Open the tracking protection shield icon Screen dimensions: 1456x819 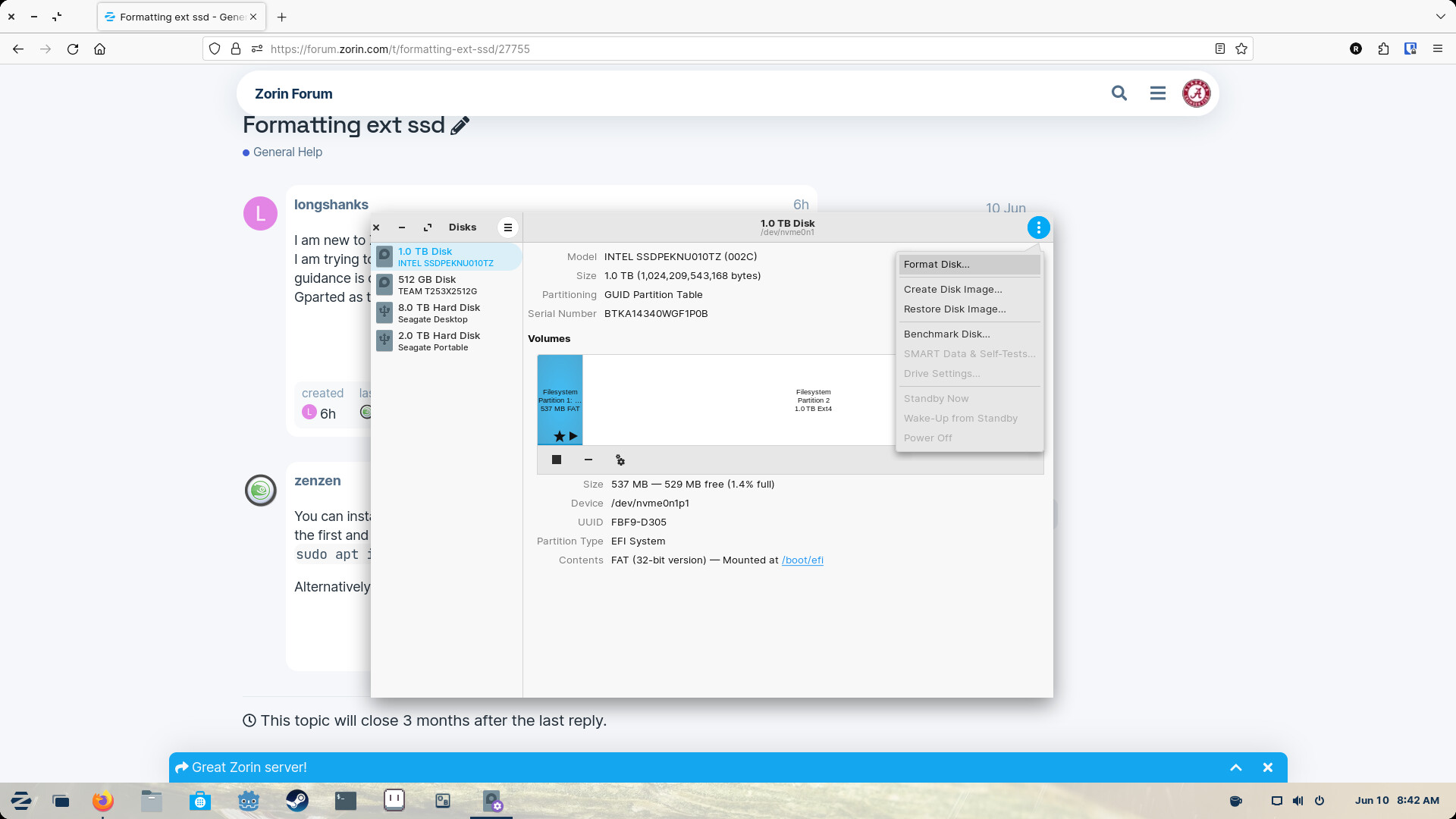[x=215, y=49]
